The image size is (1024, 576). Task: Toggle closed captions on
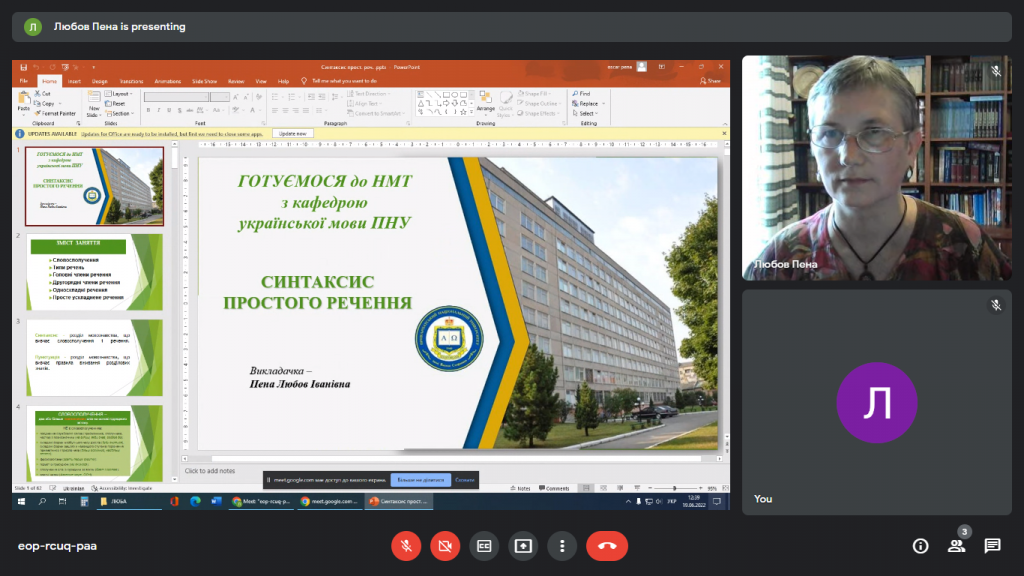tap(484, 546)
